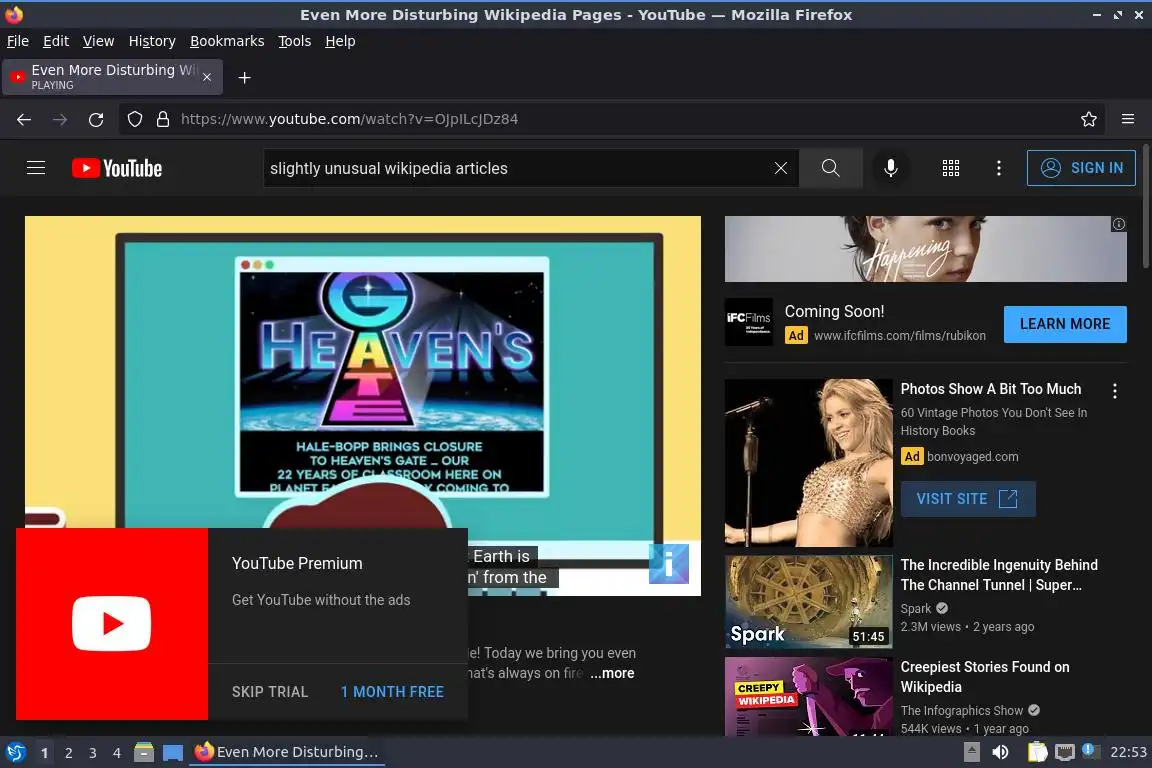Image resolution: width=1152 pixels, height=768 pixels.
Task: Open the Firefox application menu
Action: (x=1128, y=119)
